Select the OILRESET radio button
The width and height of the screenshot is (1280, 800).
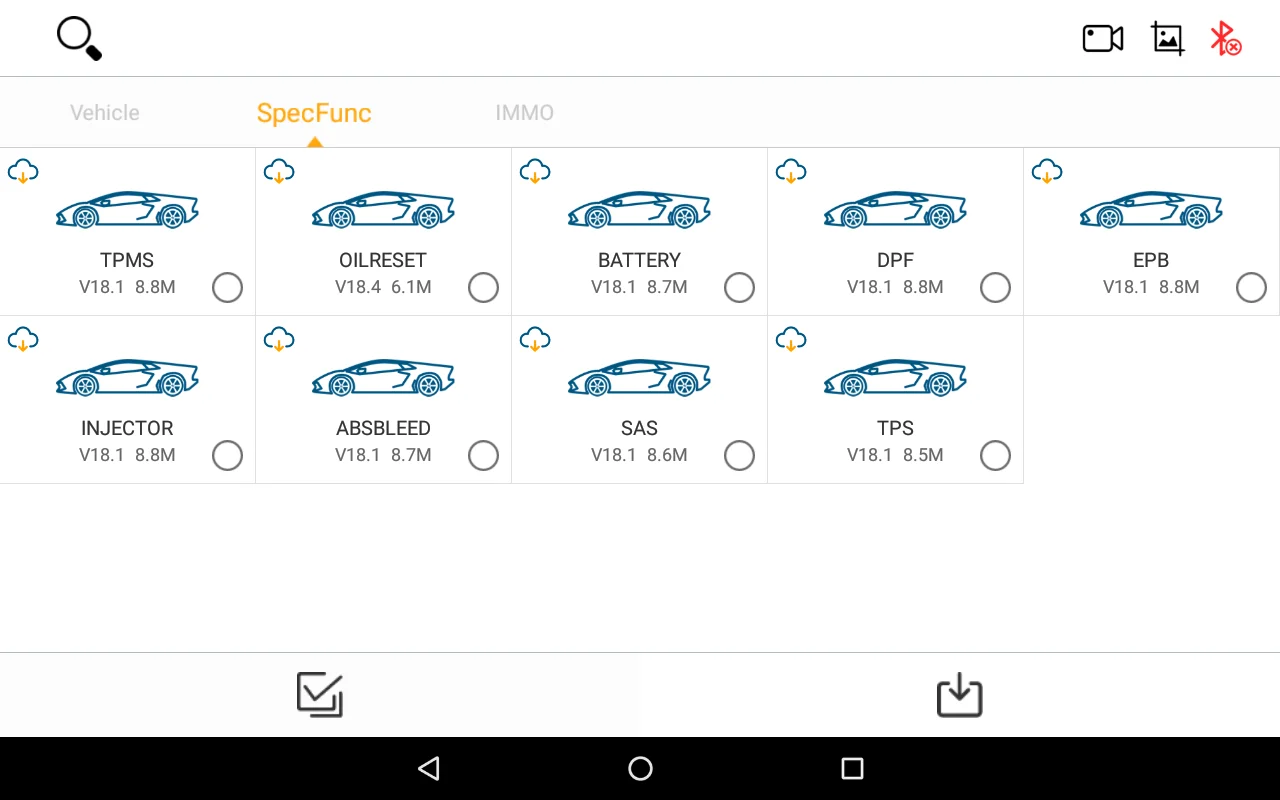[483, 288]
